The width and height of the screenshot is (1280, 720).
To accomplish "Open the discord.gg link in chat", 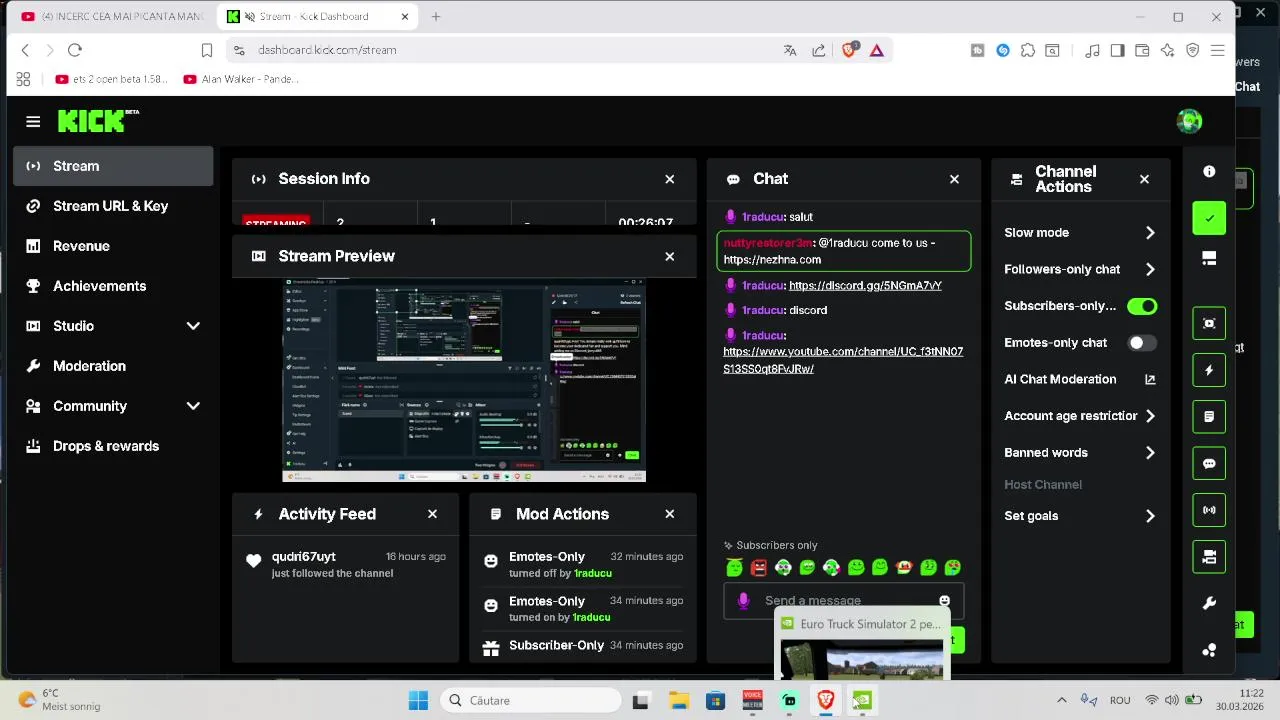I will pos(865,286).
